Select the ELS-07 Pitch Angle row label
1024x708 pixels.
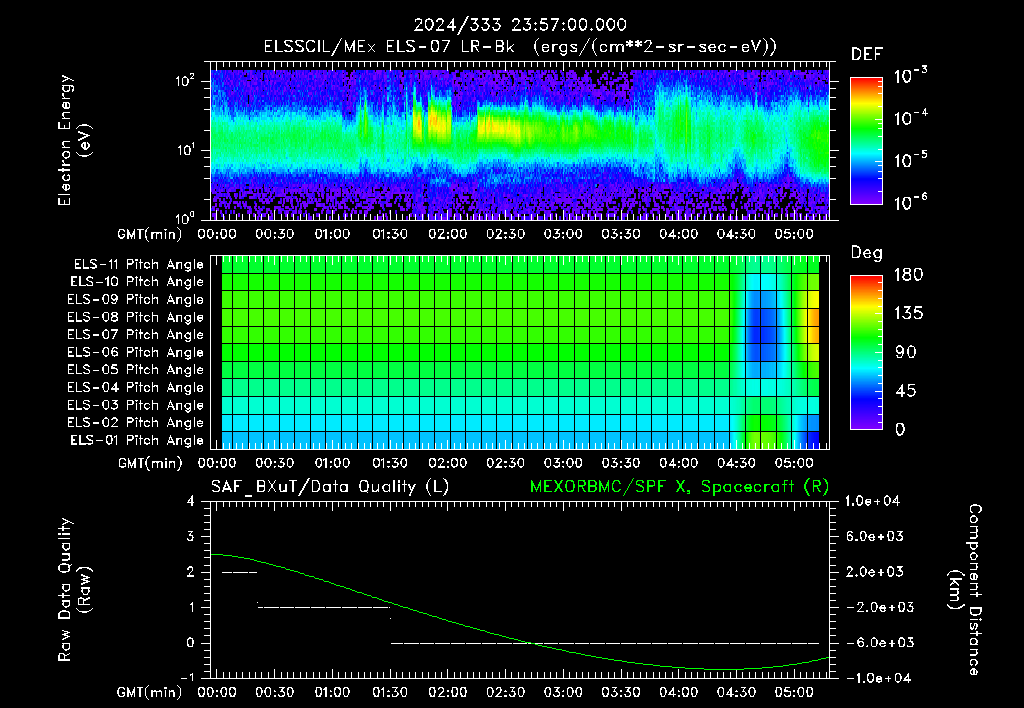pyautogui.click(x=135, y=334)
